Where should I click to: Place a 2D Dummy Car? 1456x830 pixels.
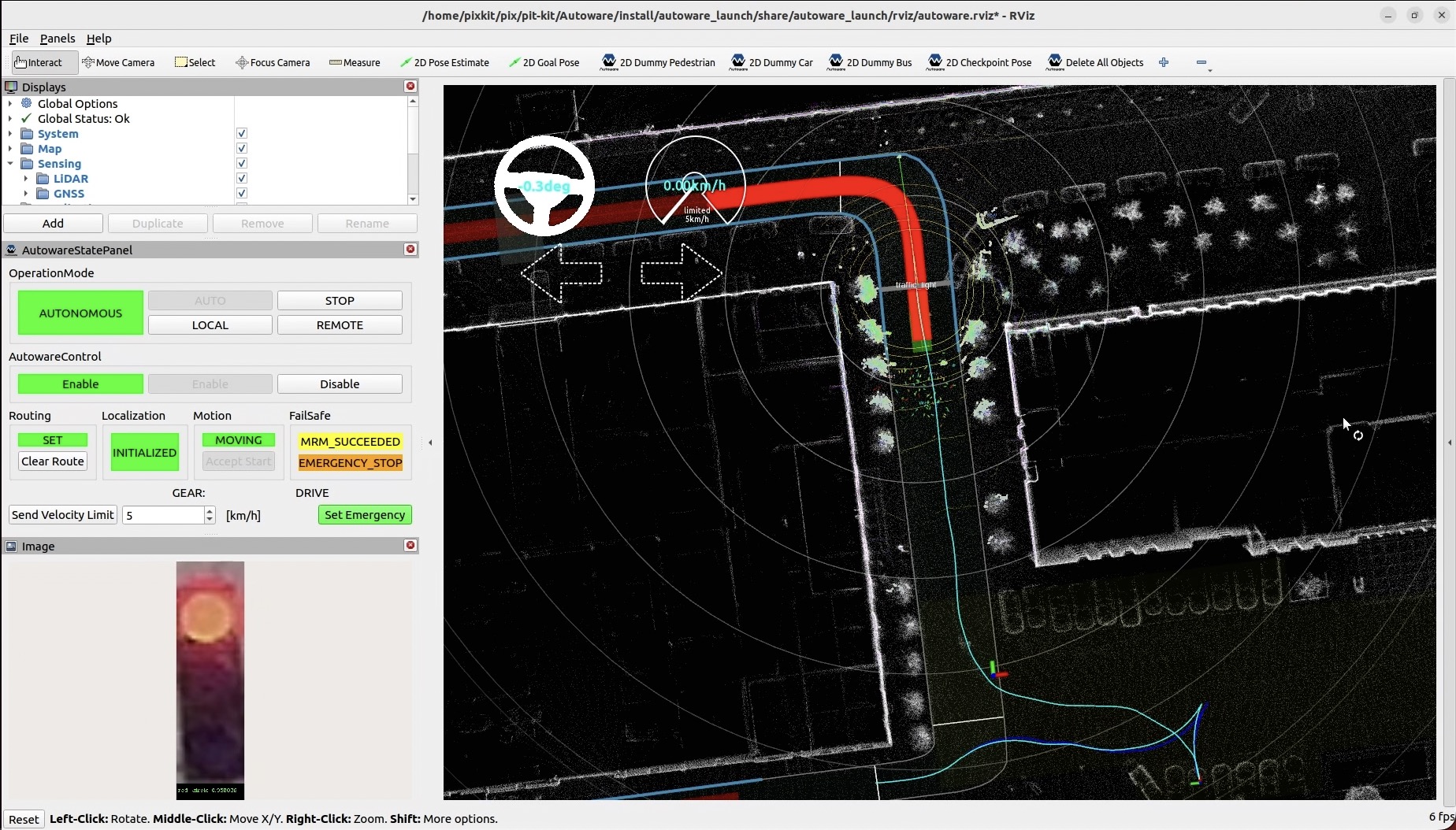click(772, 63)
